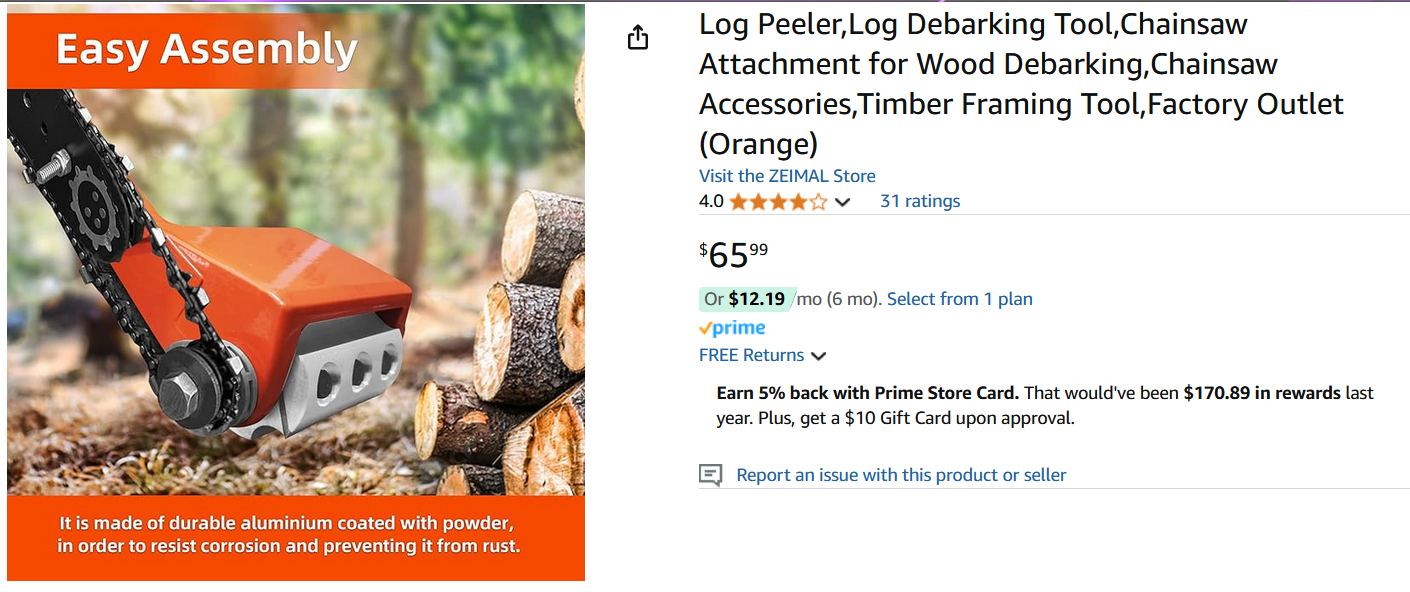Image resolution: width=1410 pixels, height=592 pixels.
Task: Click the aluminium description caption under image
Action: click(289, 535)
